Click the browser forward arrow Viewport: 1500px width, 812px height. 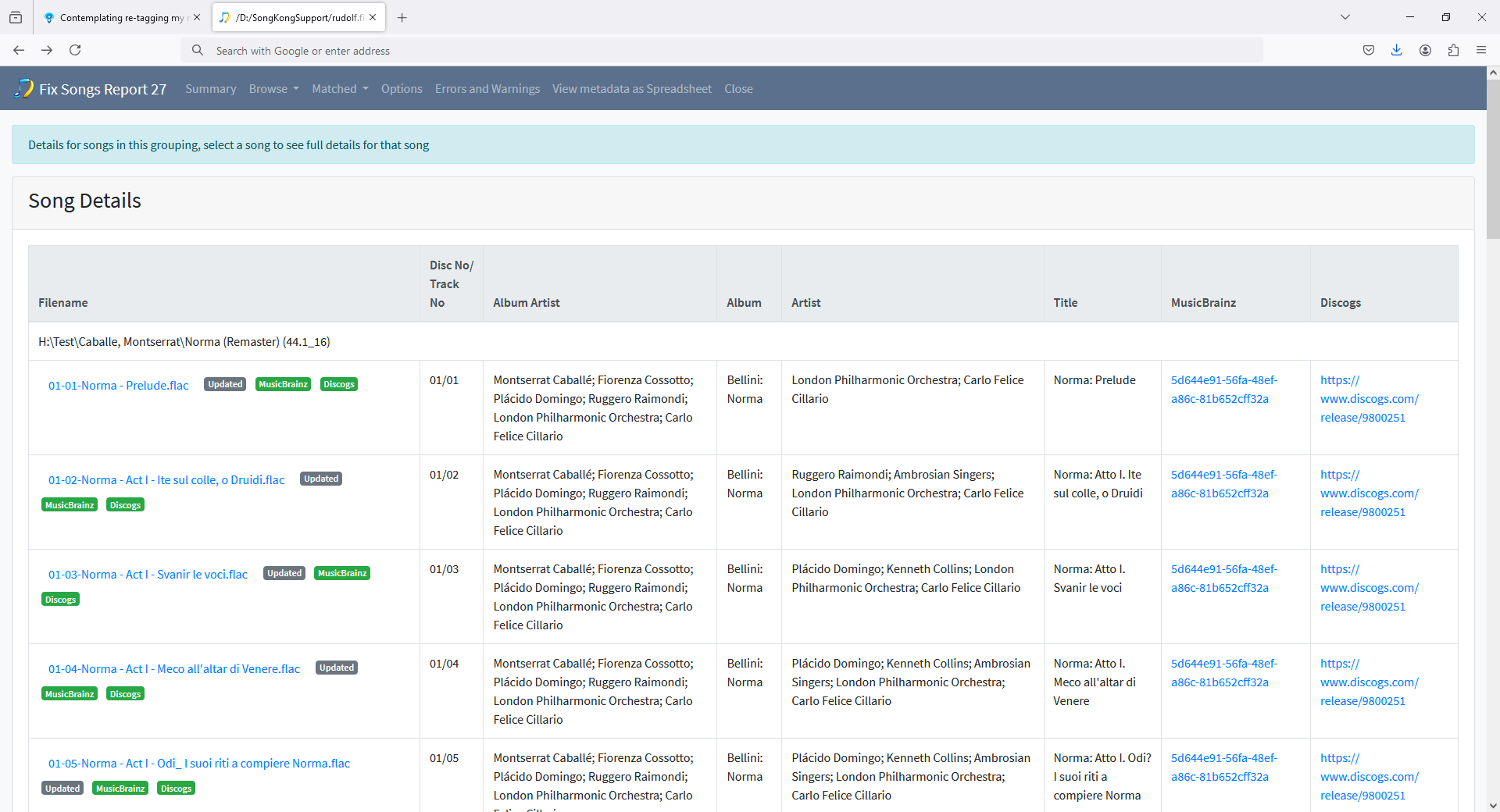click(x=47, y=50)
